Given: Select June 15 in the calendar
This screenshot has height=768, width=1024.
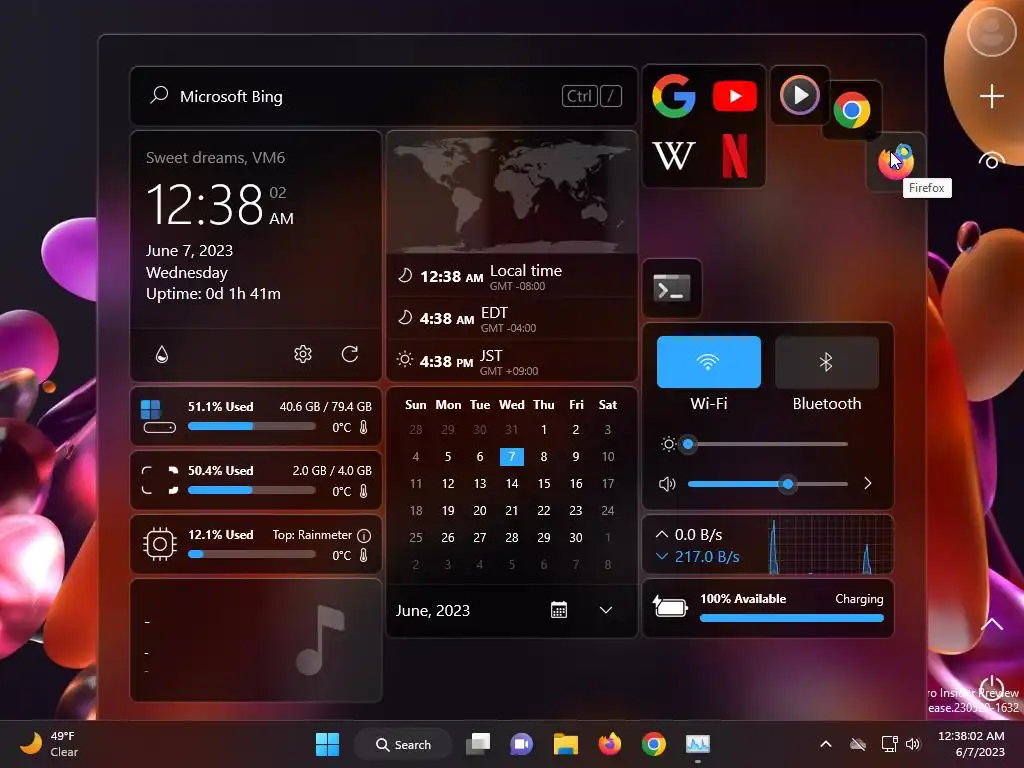Looking at the screenshot, I should [x=543, y=483].
